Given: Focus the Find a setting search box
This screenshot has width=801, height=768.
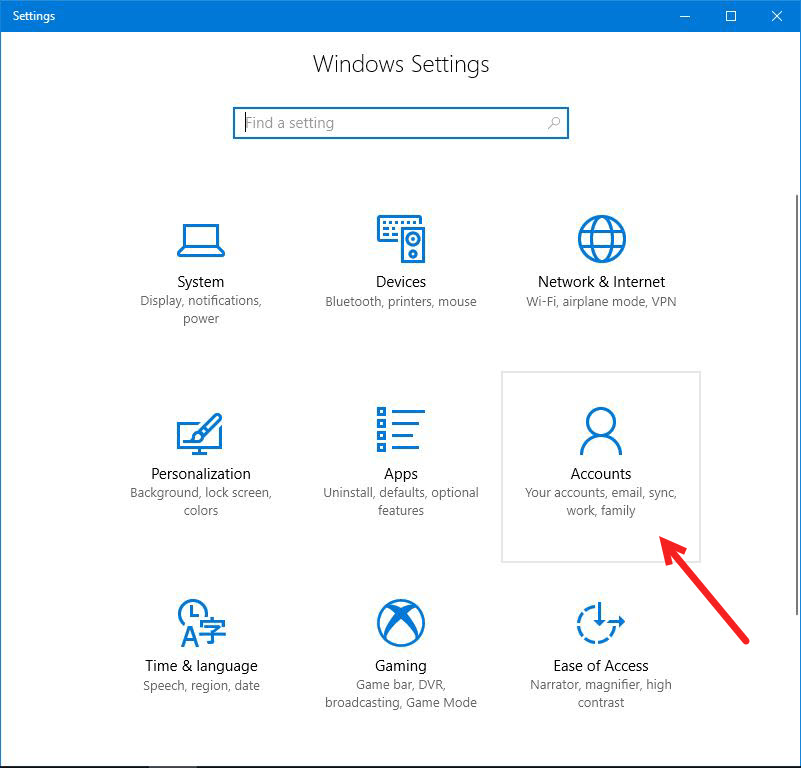Looking at the screenshot, I should click(x=401, y=123).
